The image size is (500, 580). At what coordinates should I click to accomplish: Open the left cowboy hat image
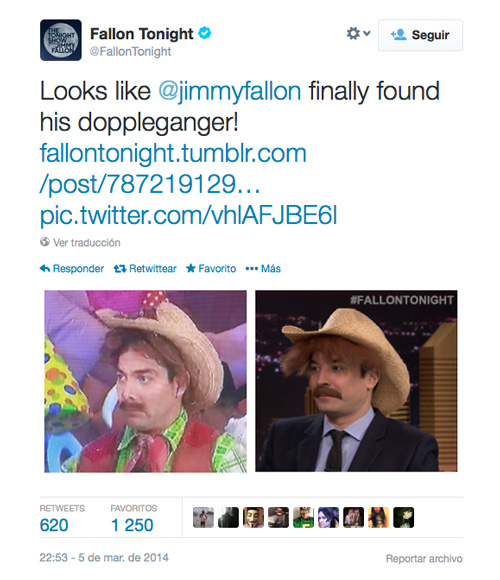pyautogui.click(x=145, y=381)
